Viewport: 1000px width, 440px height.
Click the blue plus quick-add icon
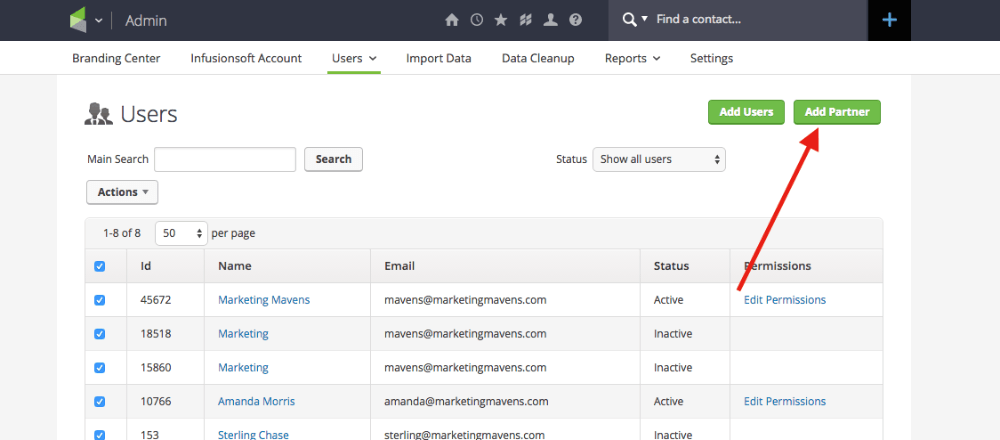point(889,20)
